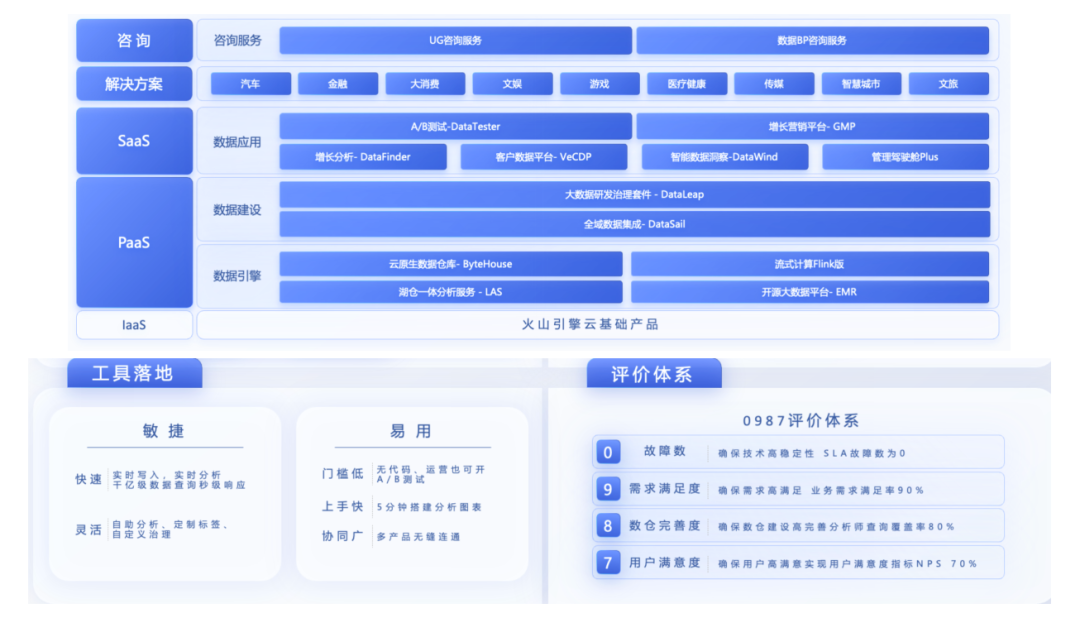The width and height of the screenshot is (1080, 618).
Task: Click the 数据应用 row label
Action: click(237, 142)
